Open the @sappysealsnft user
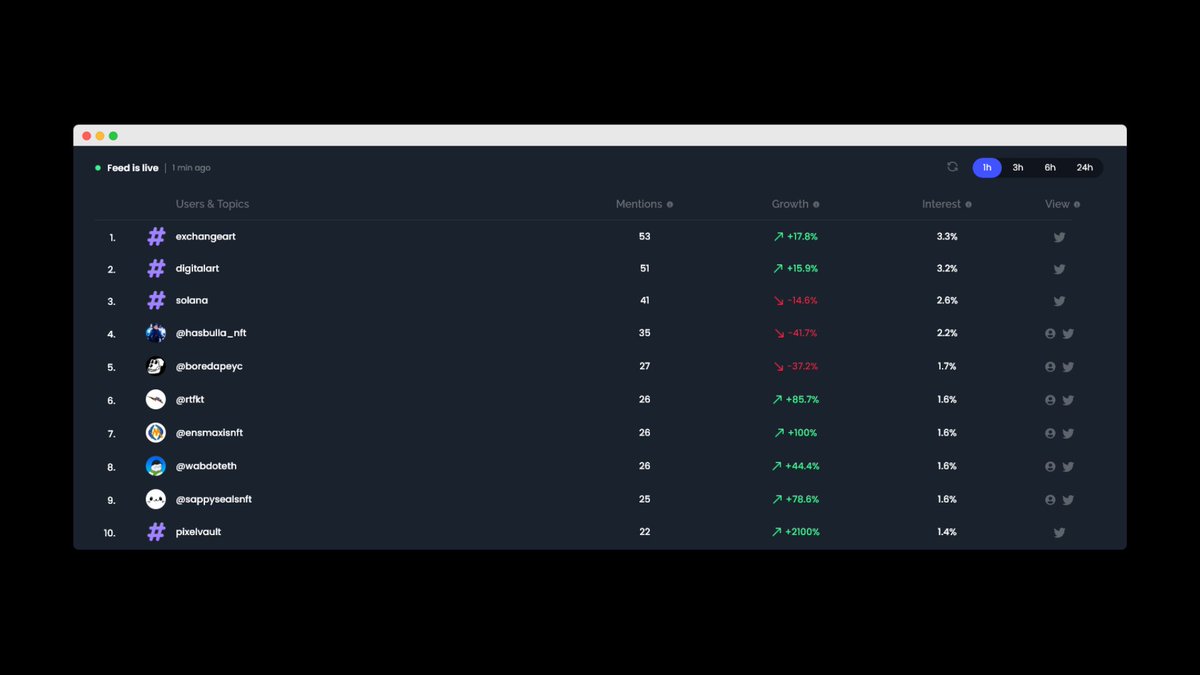The image size is (1200, 675). coord(214,499)
